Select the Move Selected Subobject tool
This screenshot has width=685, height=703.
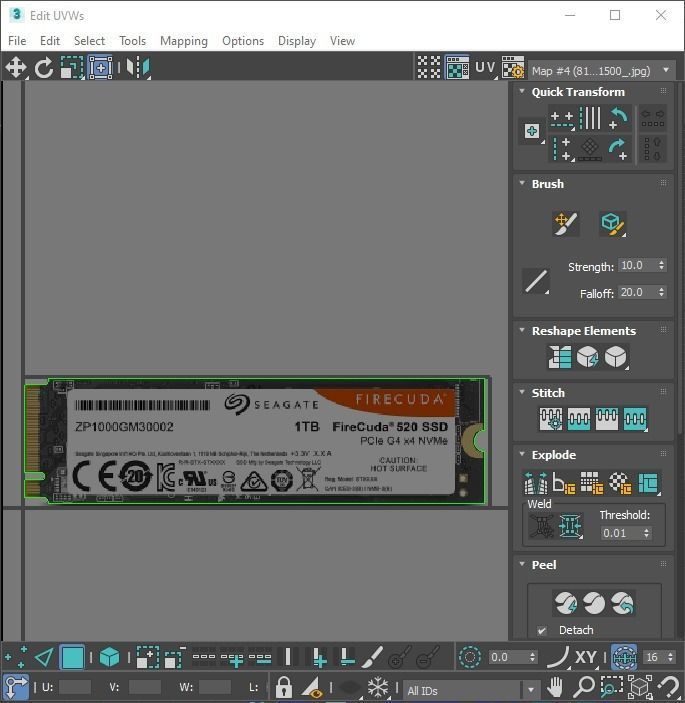pyautogui.click(x=16, y=68)
